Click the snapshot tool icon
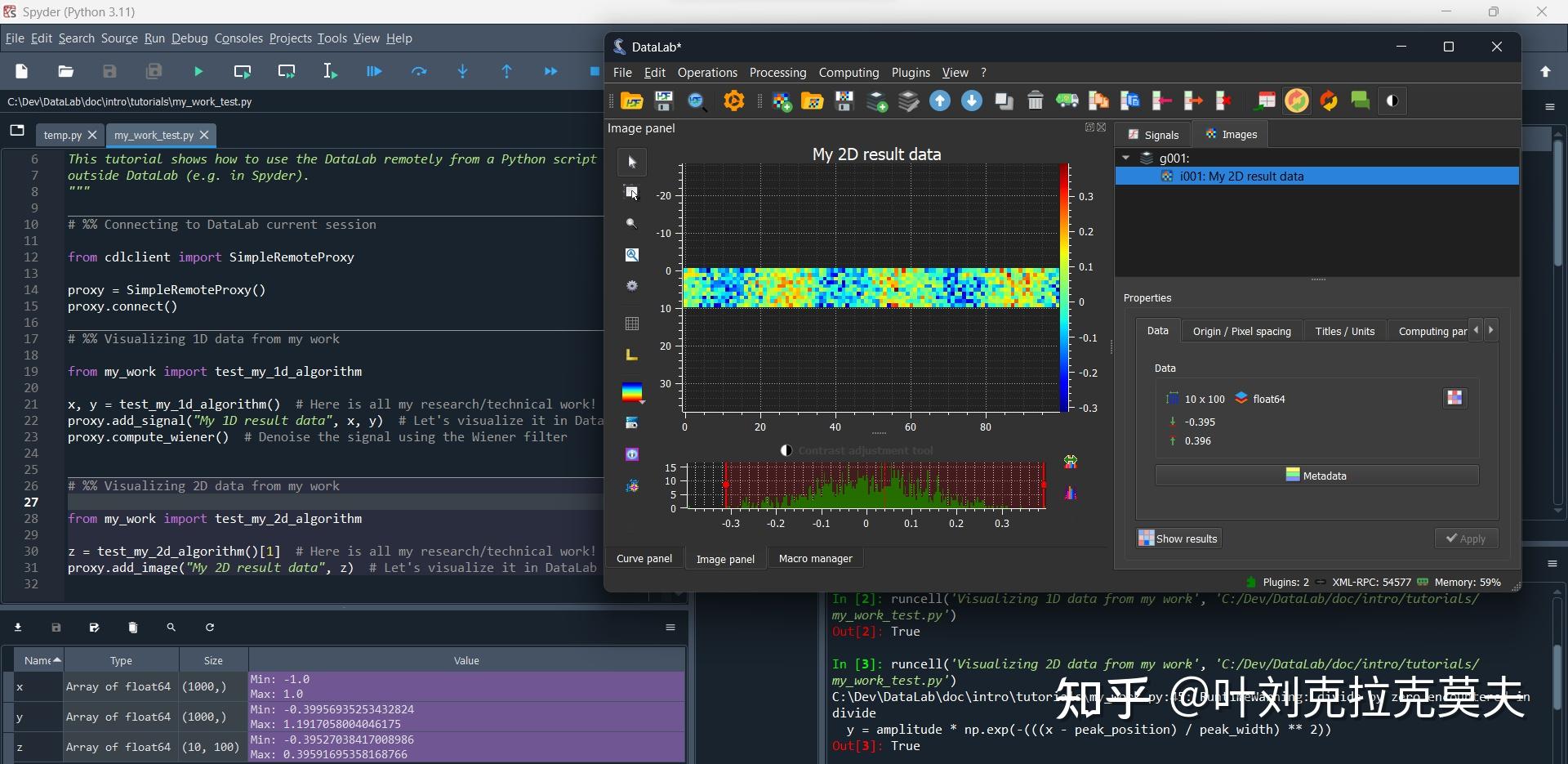Image resolution: width=1568 pixels, height=764 pixels. (x=632, y=423)
